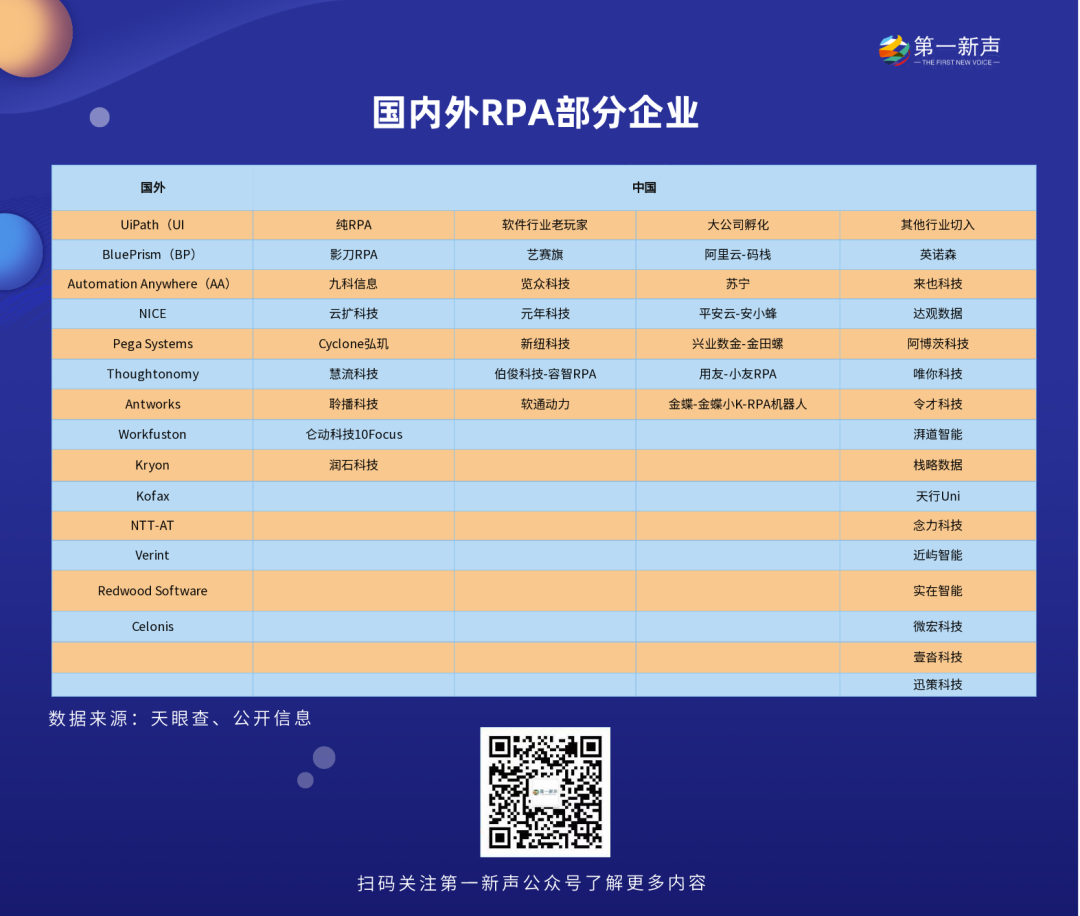Click the 影刀RPA cell
Image resolution: width=1080 pixels, height=916 pixels.
(x=353, y=255)
